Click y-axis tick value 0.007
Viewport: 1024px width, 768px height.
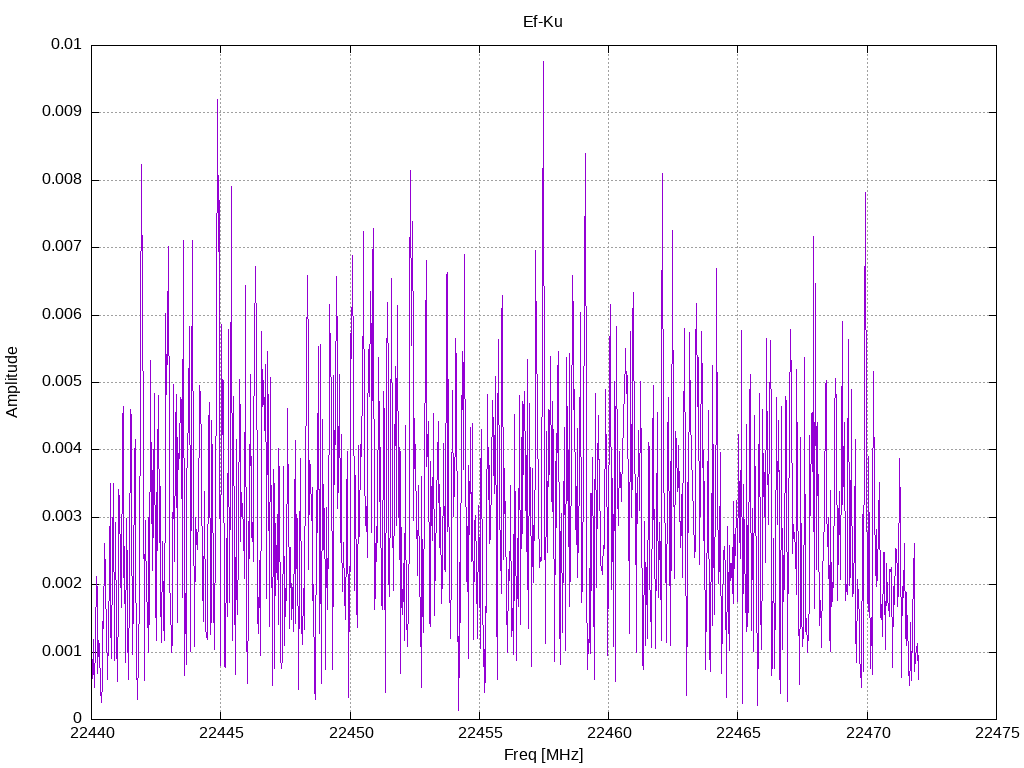click(62, 247)
